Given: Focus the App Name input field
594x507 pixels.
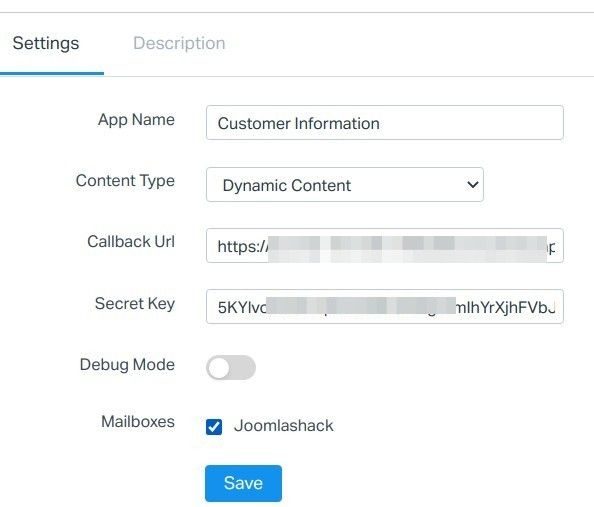Looking at the screenshot, I should 385,123.
